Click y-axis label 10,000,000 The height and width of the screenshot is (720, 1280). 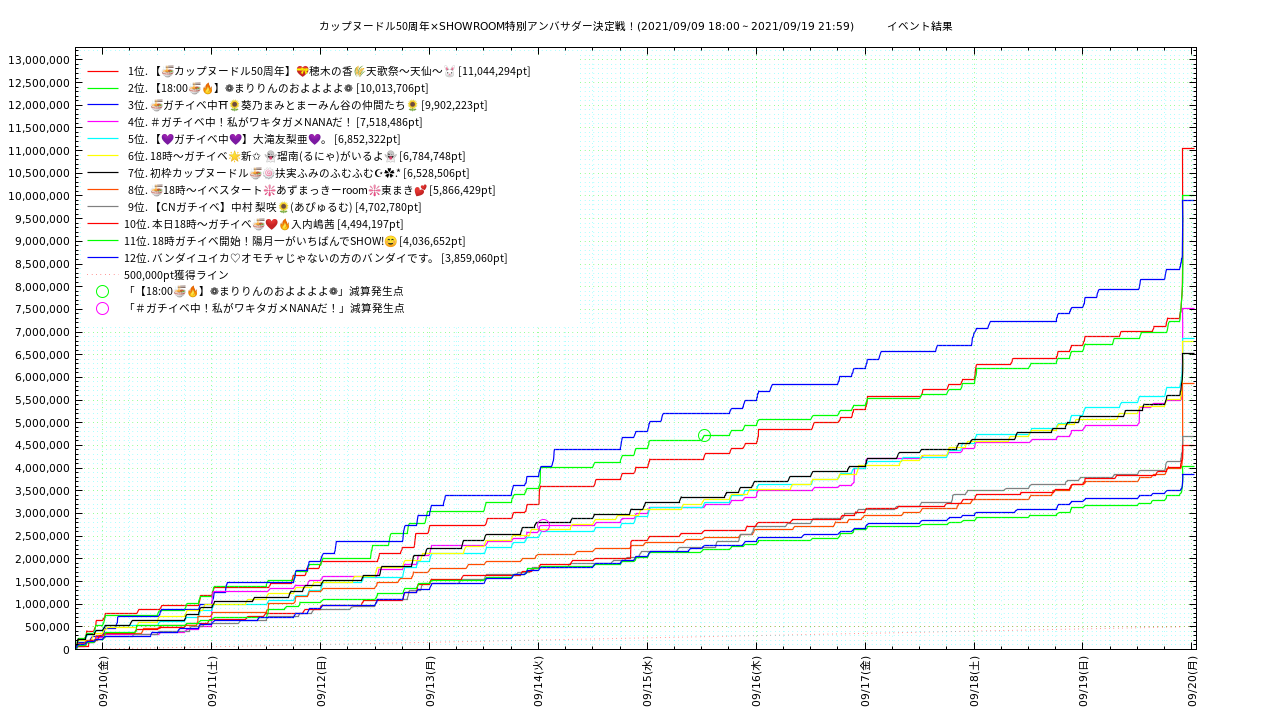tap(39, 196)
